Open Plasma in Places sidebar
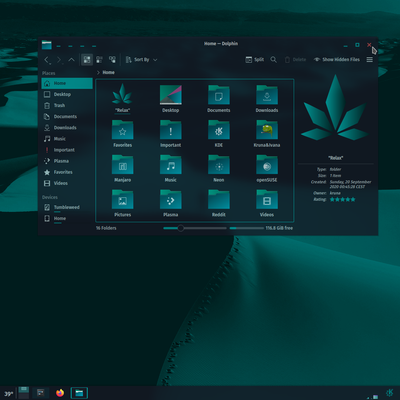This screenshot has width=400, height=400. tap(67, 161)
